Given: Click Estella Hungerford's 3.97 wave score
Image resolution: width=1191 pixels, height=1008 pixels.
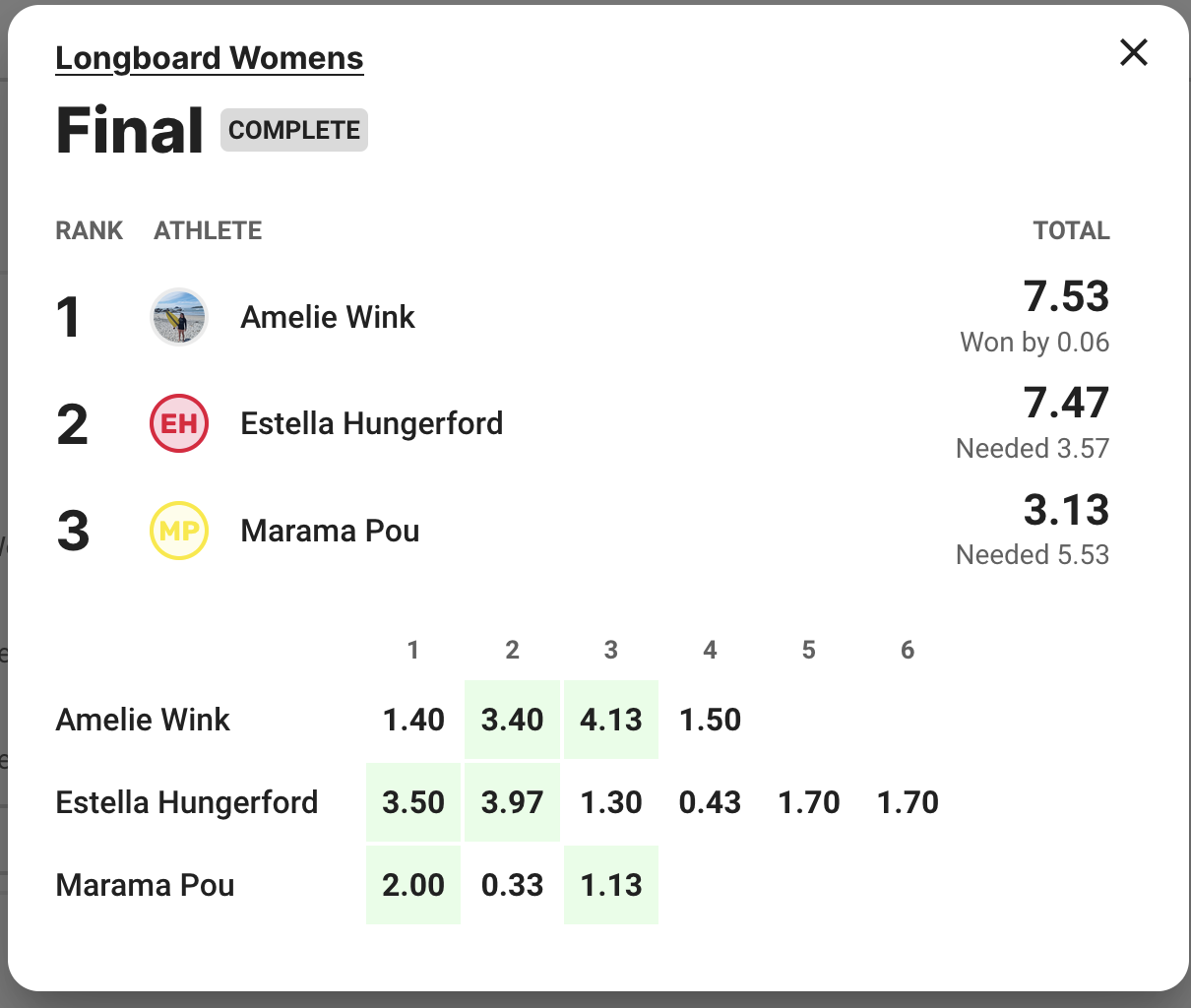Looking at the screenshot, I should pyautogui.click(x=512, y=802).
